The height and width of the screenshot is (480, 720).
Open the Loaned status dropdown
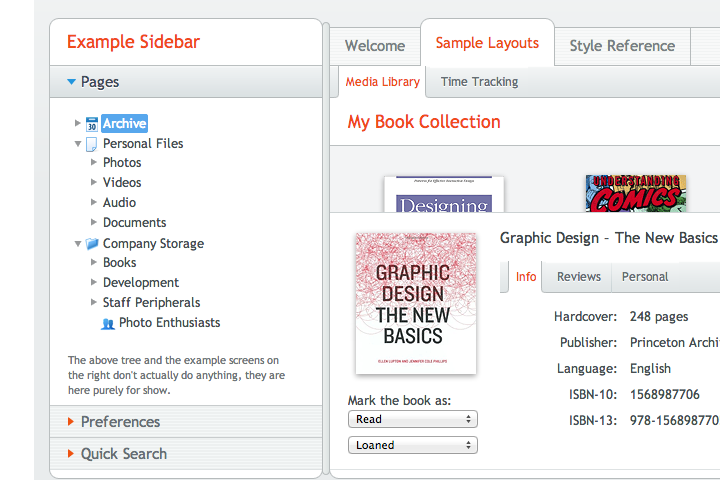tap(412, 446)
